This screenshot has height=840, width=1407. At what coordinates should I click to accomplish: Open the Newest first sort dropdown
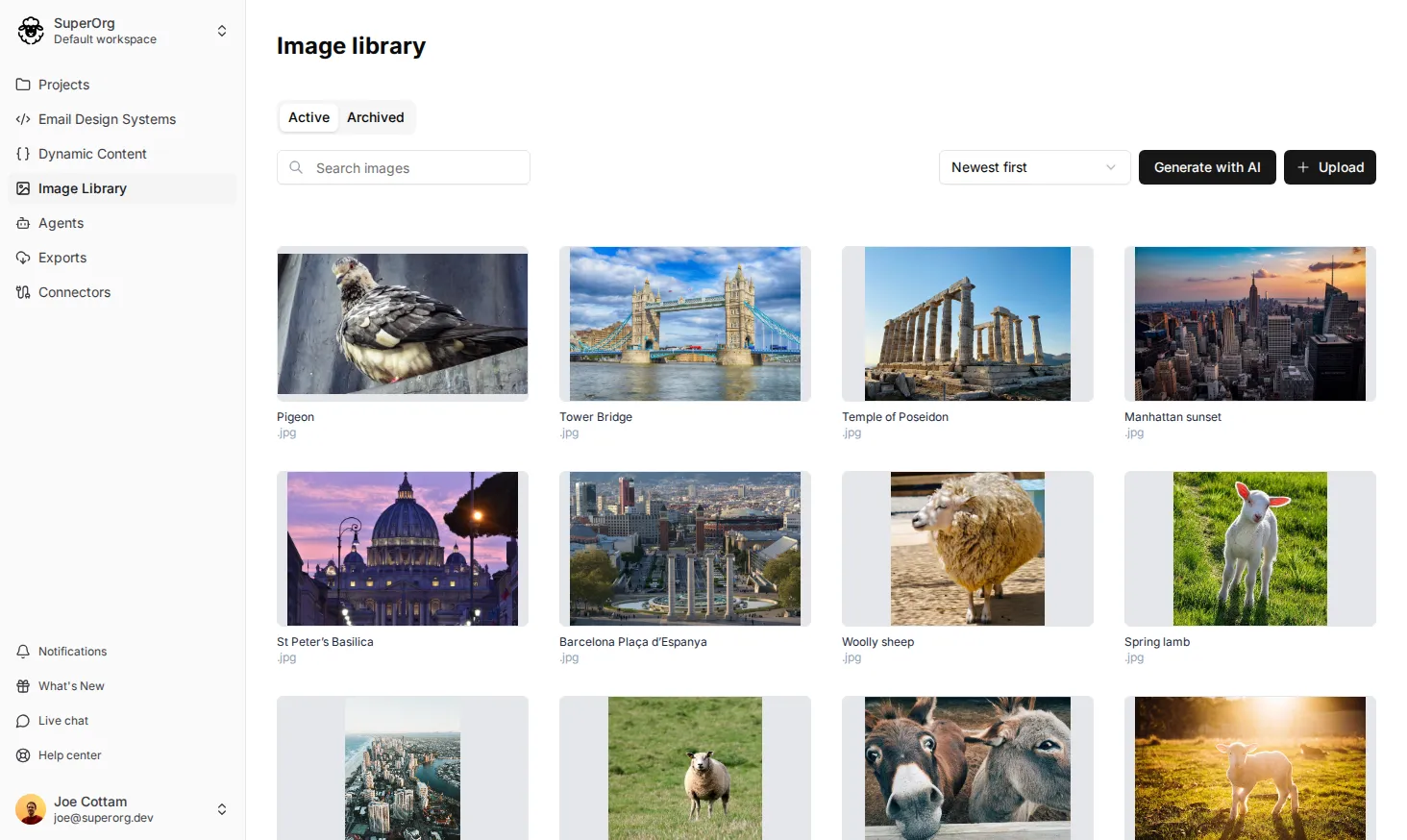(1034, 167)
